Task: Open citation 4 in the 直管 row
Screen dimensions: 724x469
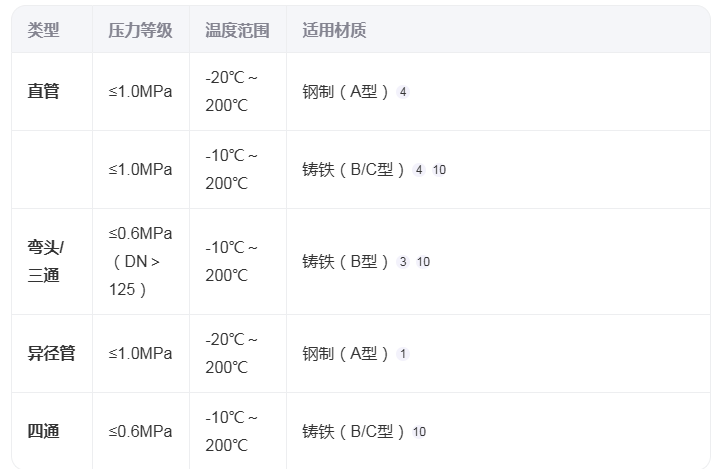Action: 403,92
